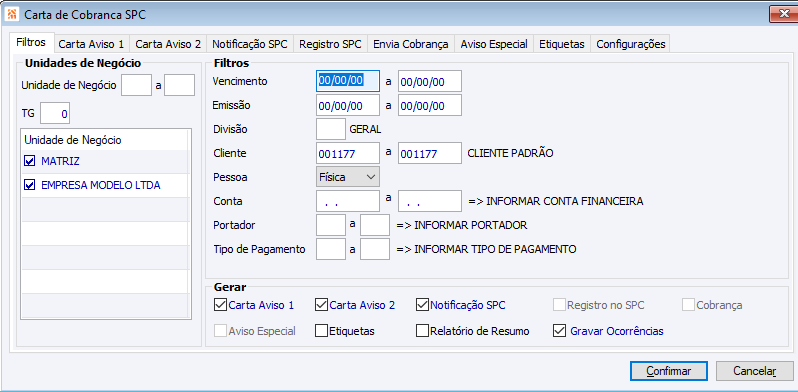The width and height of the screenshot is (798, 392).
Task: Toggle the Carta Aviso 2 generate checkbox
Action: click(321, 305)
